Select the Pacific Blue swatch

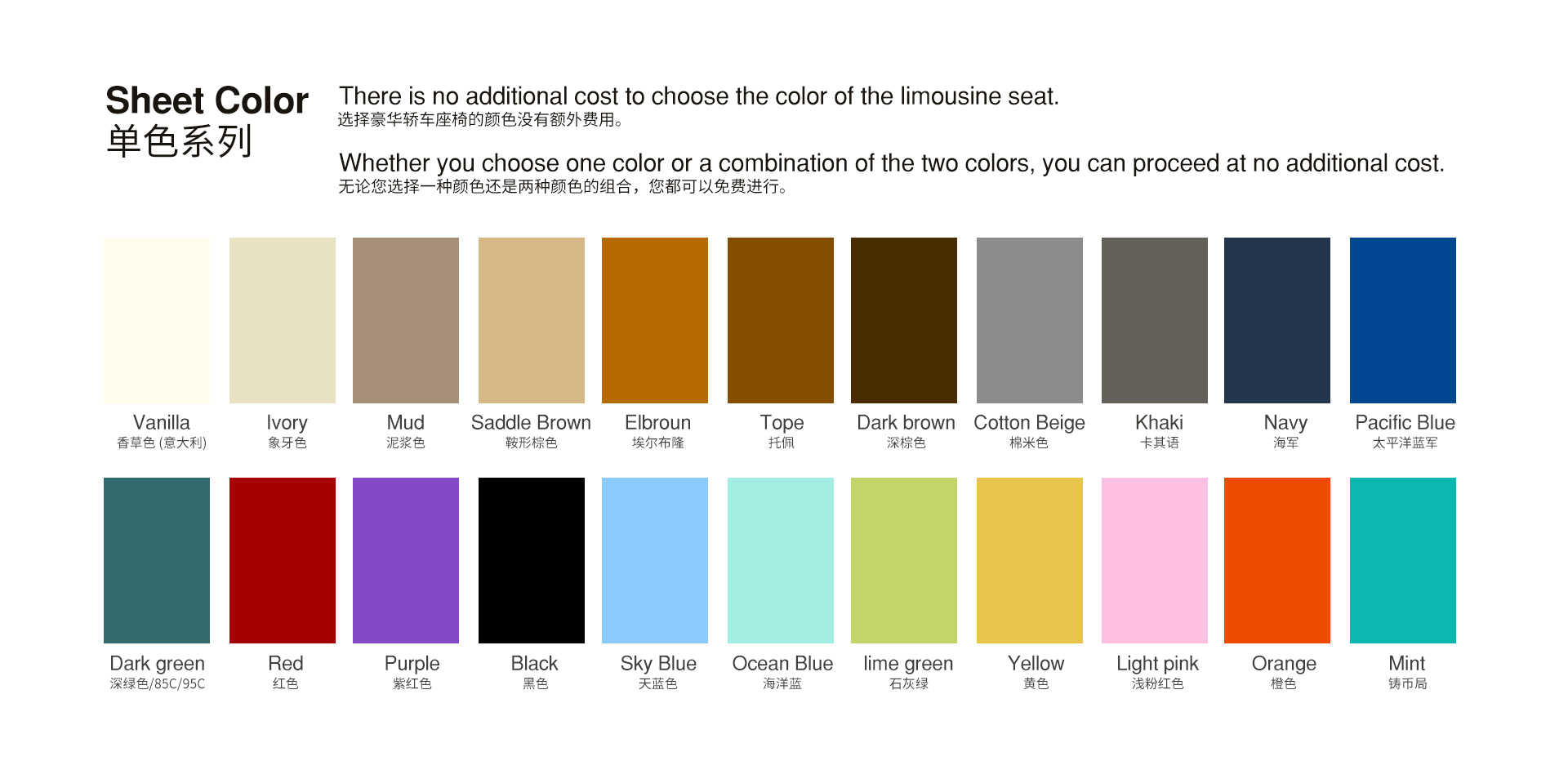click(x=1403, y=320)
